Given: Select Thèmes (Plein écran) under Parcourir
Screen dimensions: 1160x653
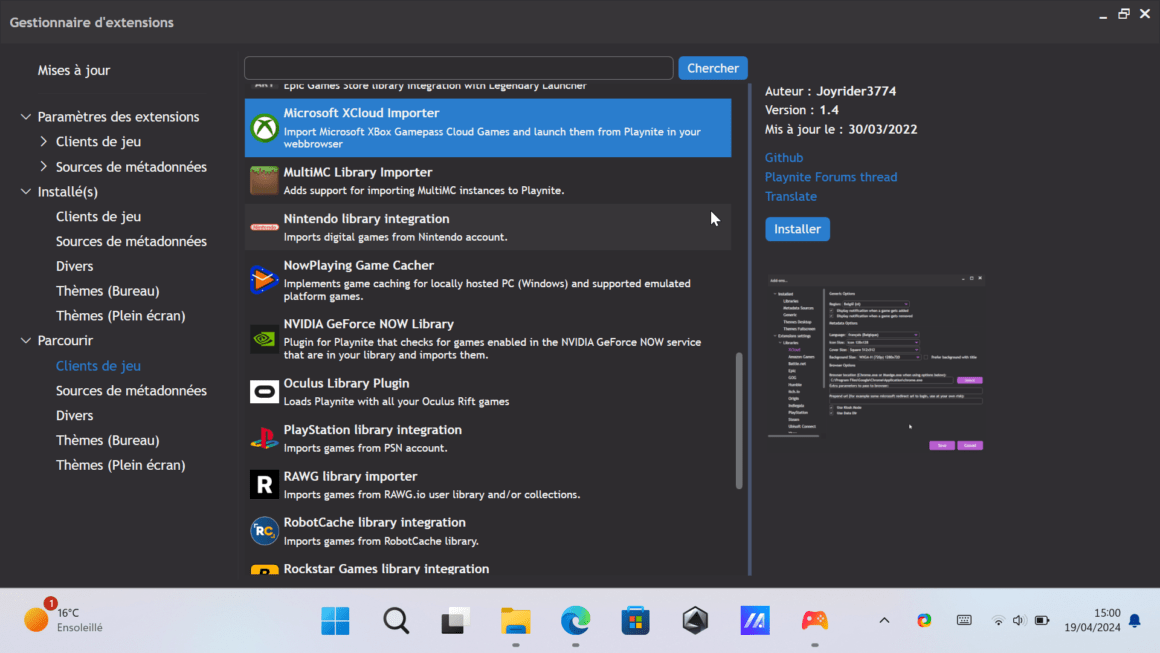Looking at the screenshot, I should point(121,465).
